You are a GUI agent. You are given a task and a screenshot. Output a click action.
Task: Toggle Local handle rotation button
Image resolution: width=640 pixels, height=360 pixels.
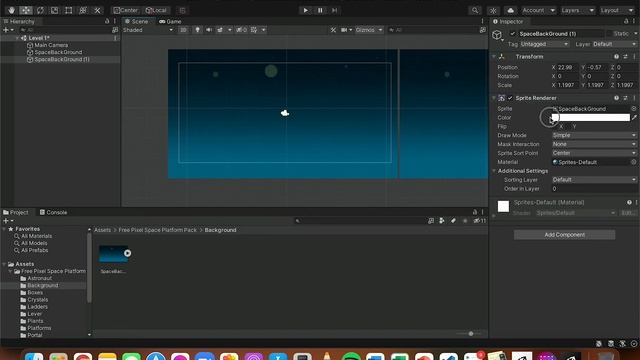(x=156, y=10)
